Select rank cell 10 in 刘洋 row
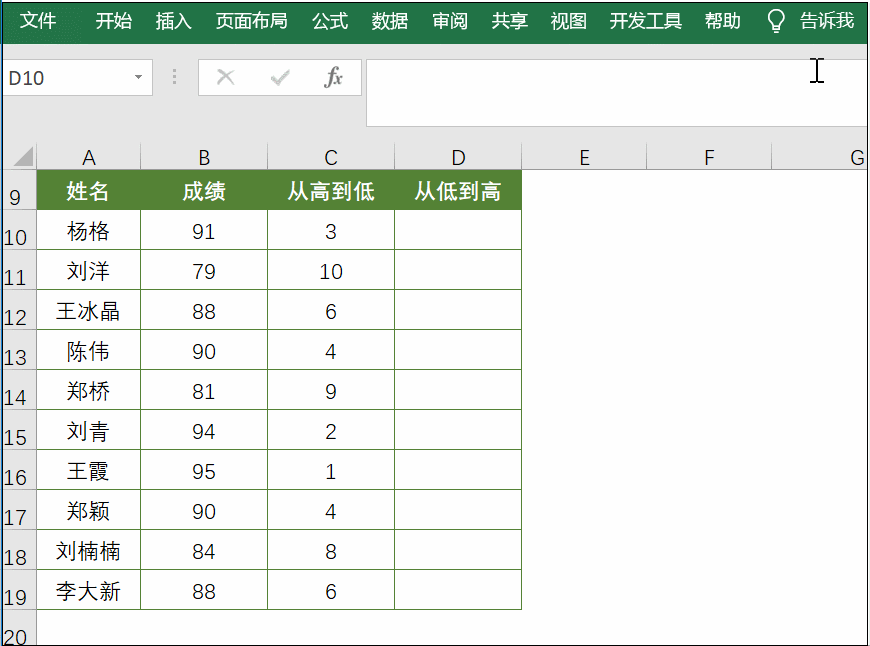The height and width of the screenshot is (646, 870). click(x=331, y=270)
